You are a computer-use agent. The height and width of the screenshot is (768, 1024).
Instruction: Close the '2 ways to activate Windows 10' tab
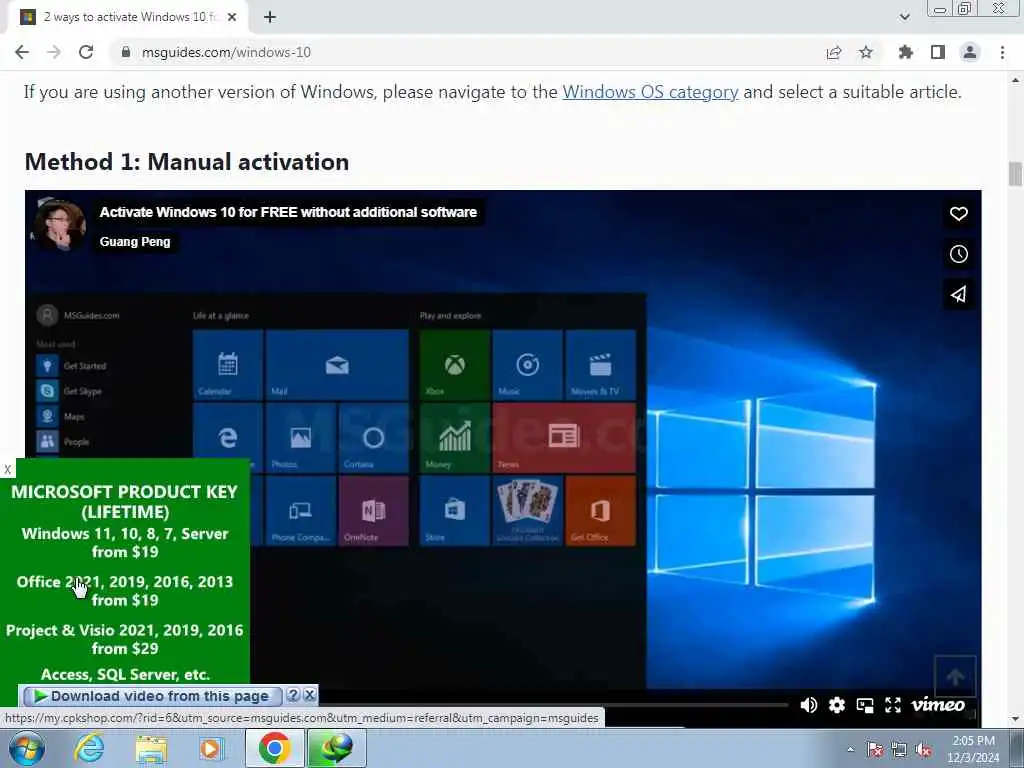click(232, 17)
